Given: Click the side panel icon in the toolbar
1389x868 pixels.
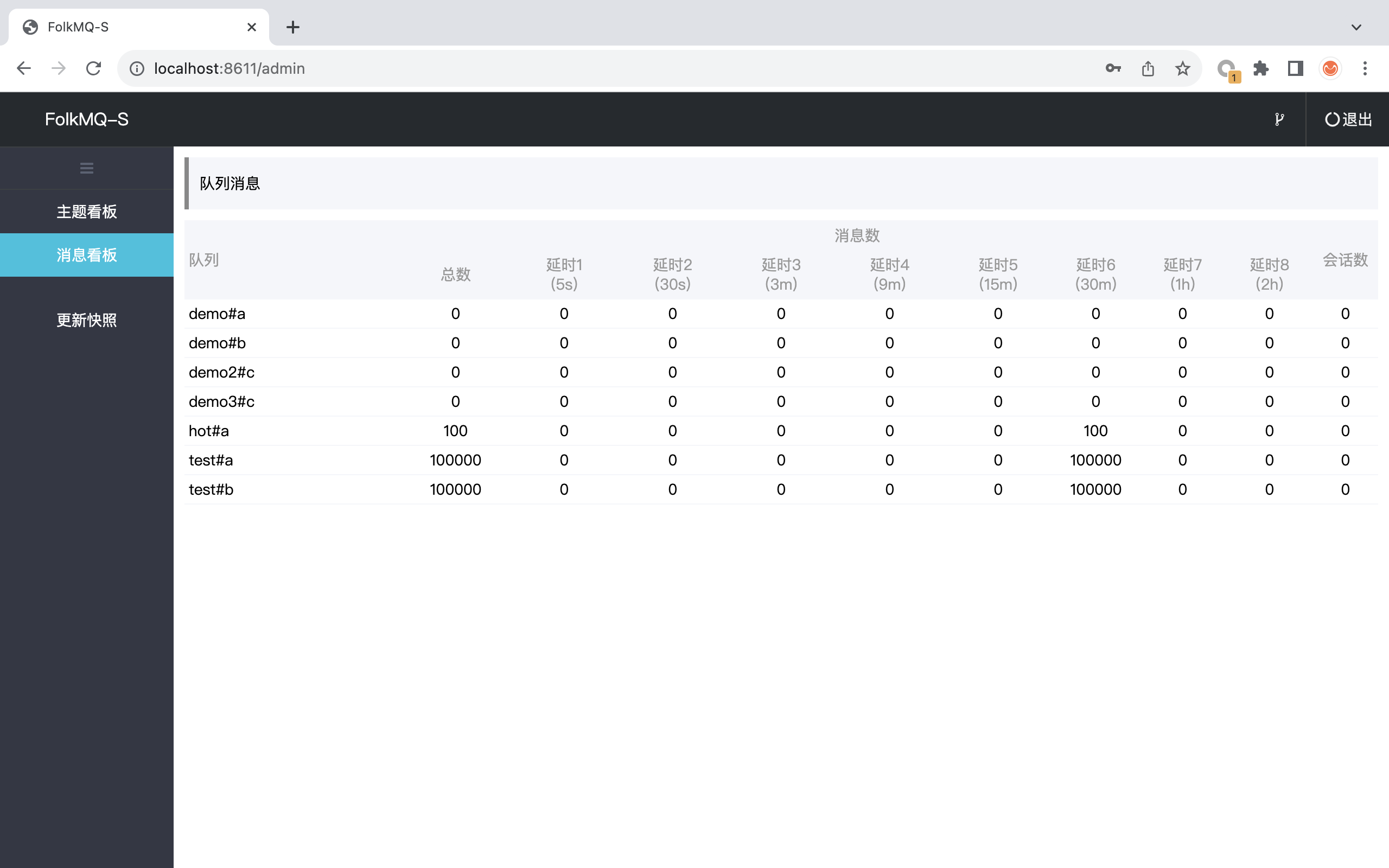Looking at the screenshot, I should [1296, 68].
